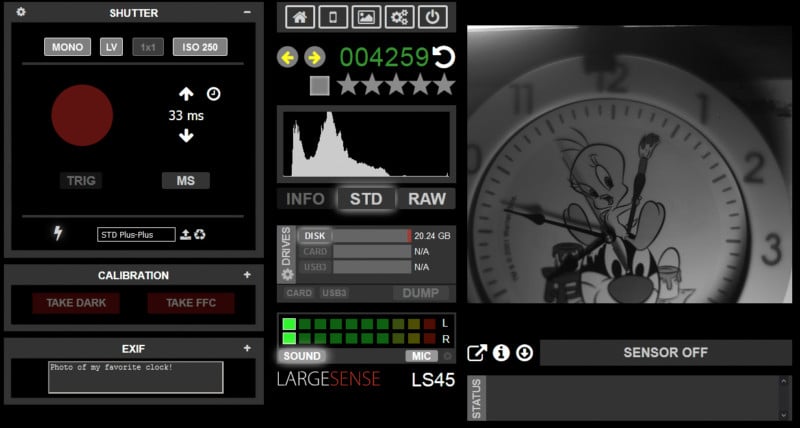This screenshot has height=428, width=800.
Task: Click the DISK usage bar
Action: click(x=372, y=236)
